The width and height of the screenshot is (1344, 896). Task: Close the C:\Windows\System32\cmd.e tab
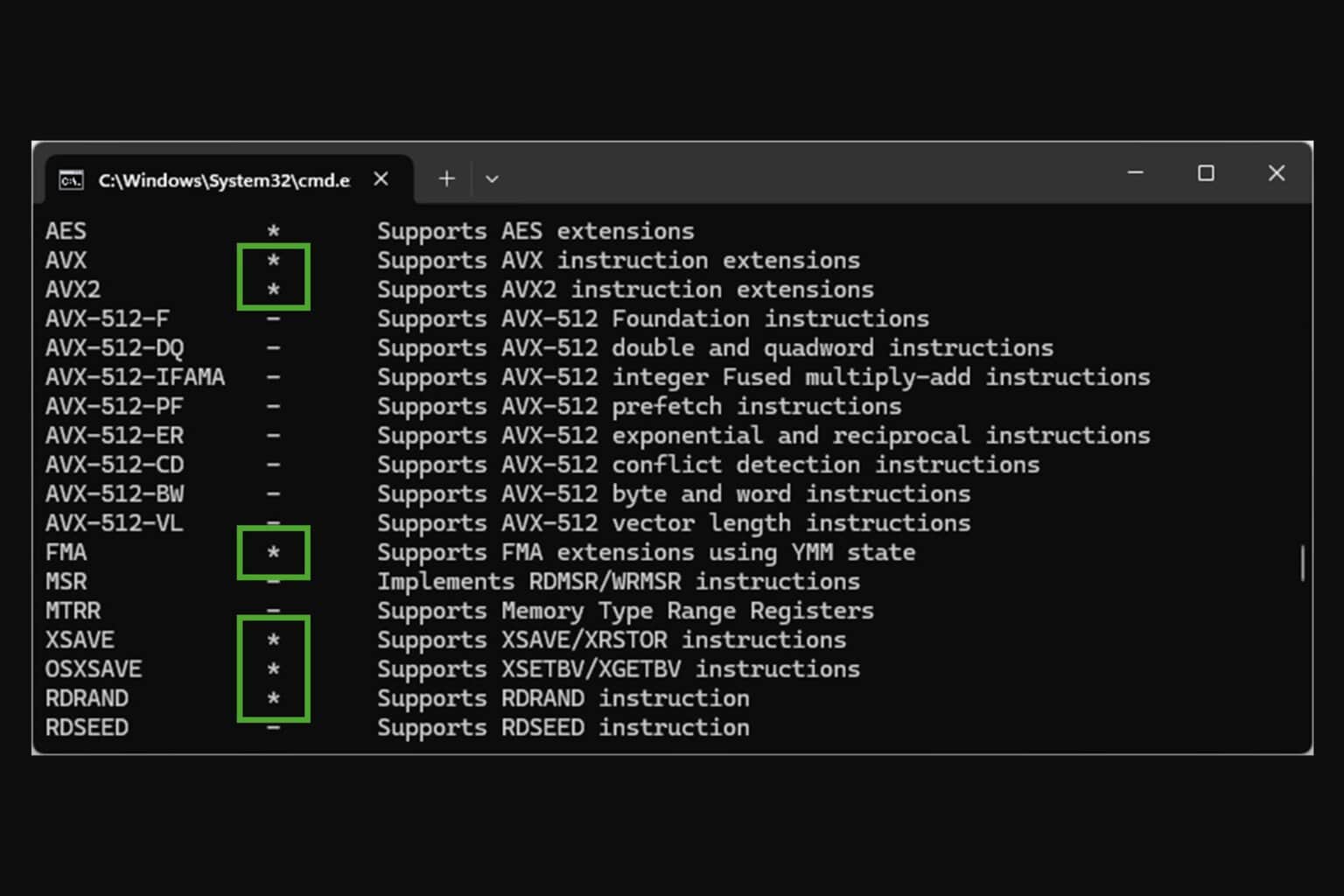[x=381, y=179]
